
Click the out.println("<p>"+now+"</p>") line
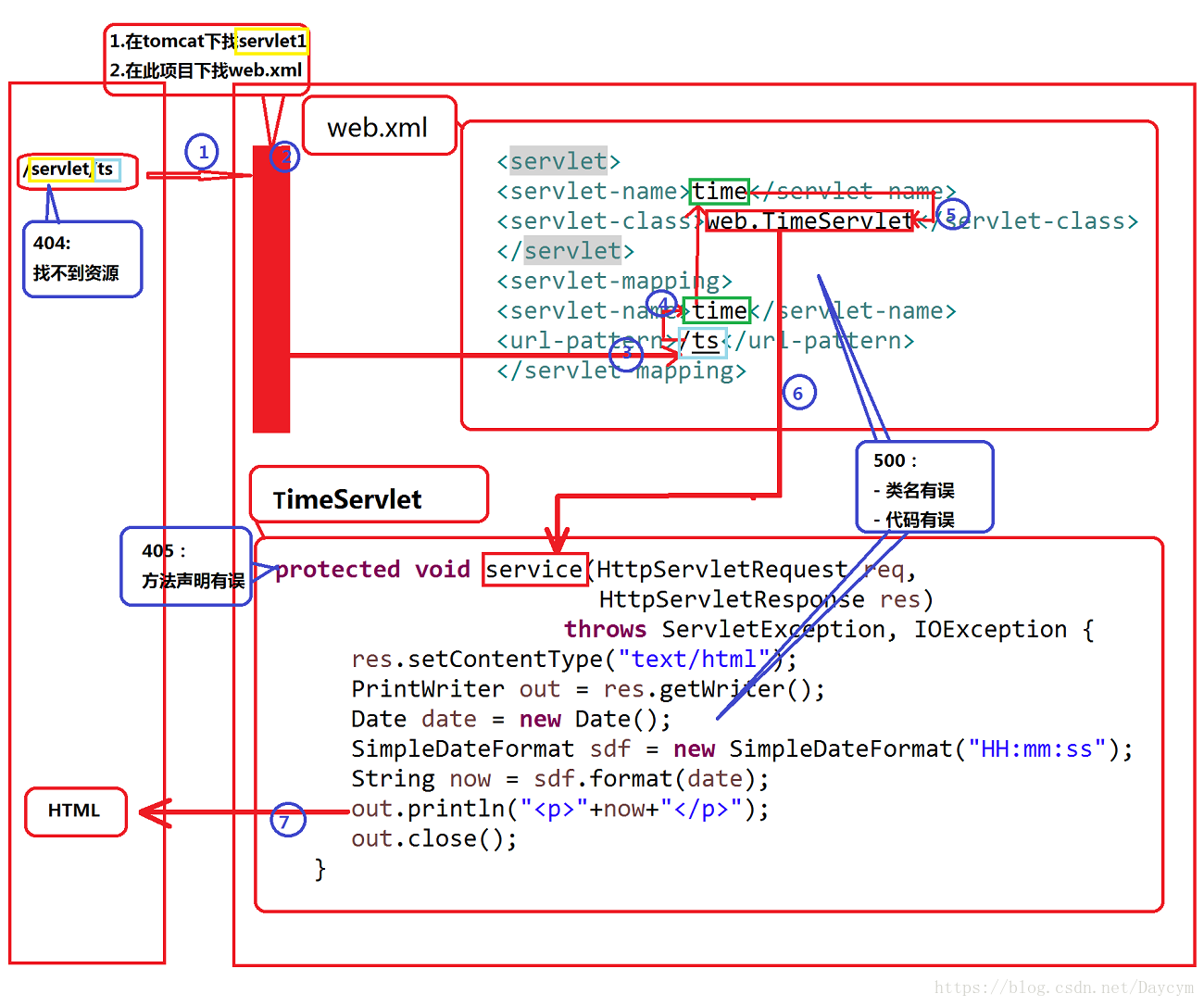560,809
